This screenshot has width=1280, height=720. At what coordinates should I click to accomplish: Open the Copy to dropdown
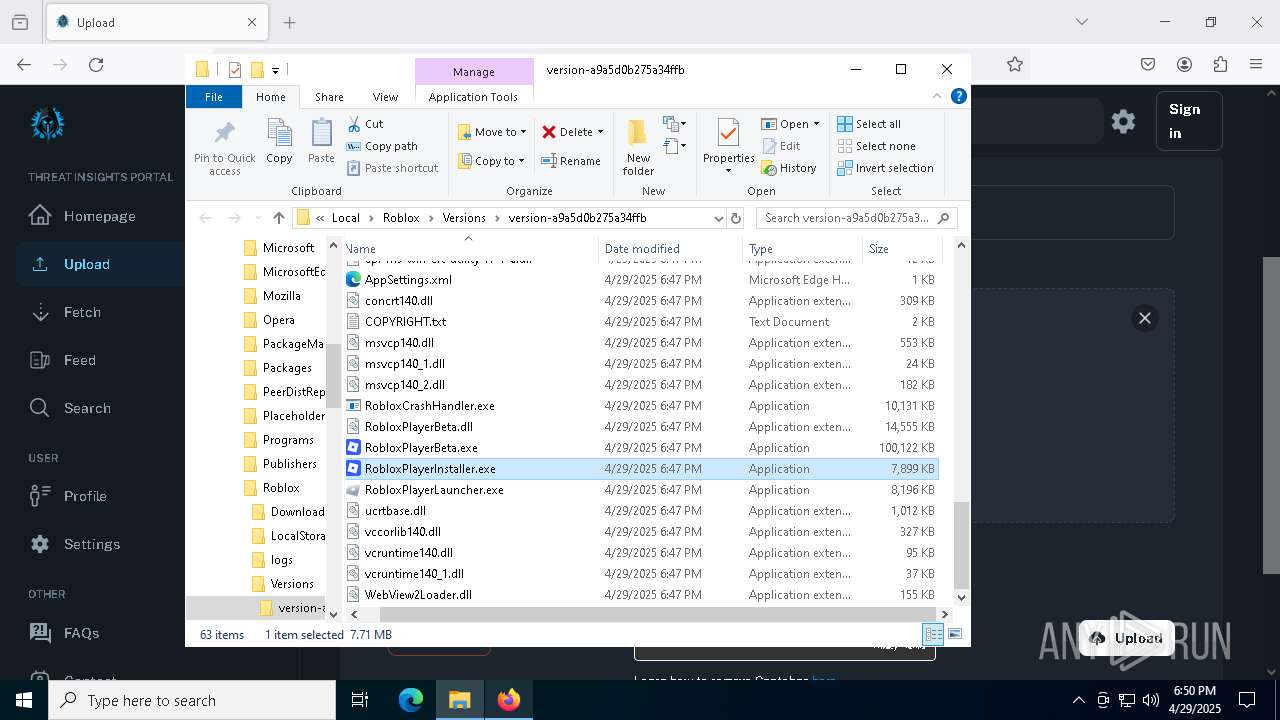click(x=491, y=161)
